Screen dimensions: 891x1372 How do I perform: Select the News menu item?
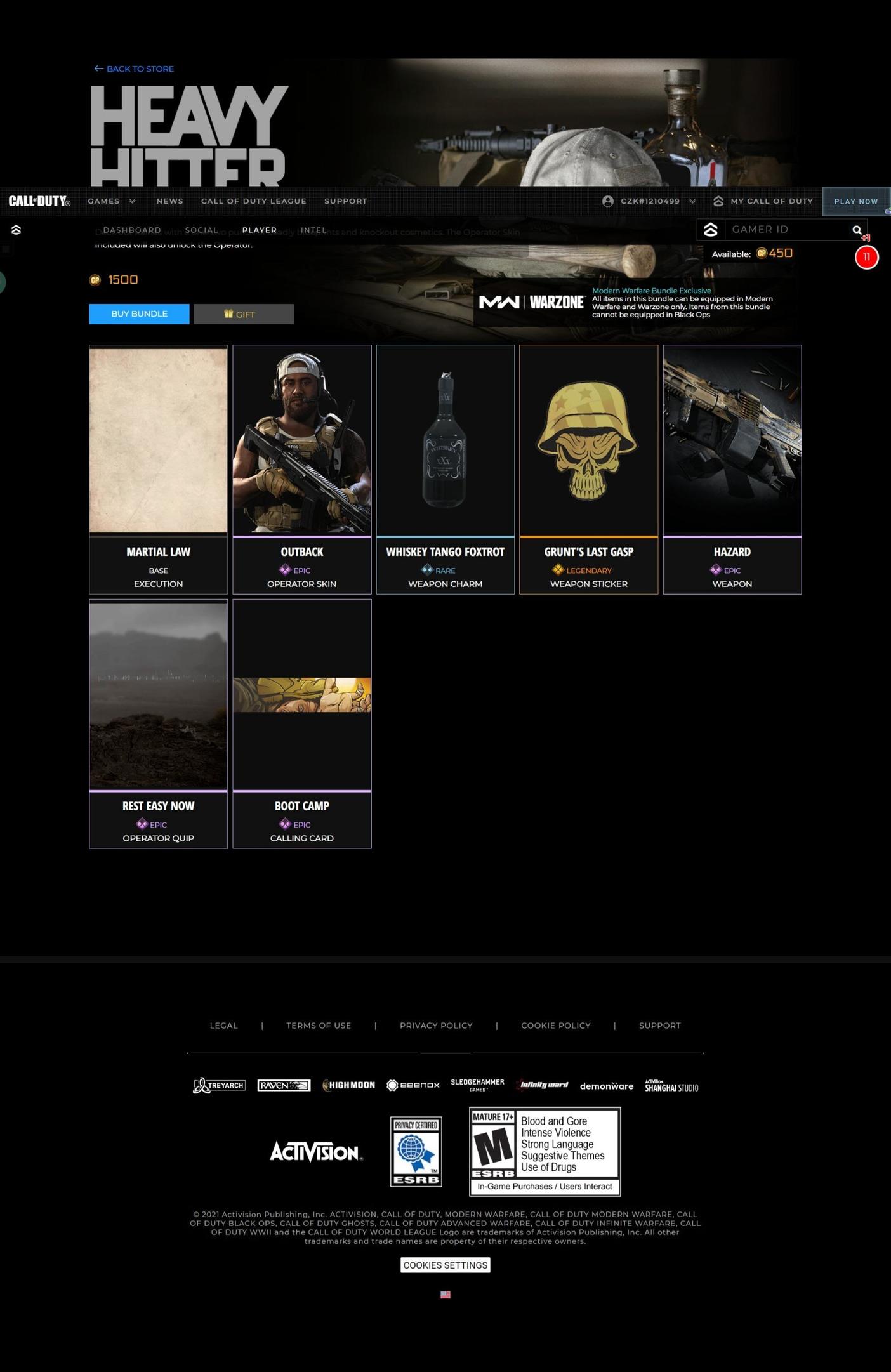169,201
